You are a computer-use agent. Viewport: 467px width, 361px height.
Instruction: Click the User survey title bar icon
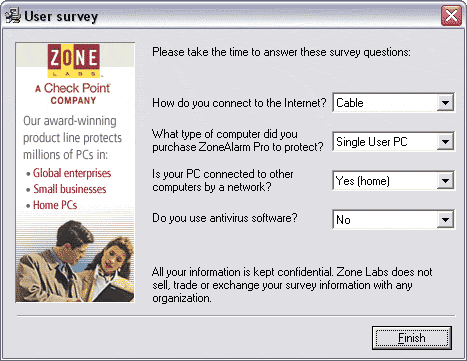coord(13,16)
